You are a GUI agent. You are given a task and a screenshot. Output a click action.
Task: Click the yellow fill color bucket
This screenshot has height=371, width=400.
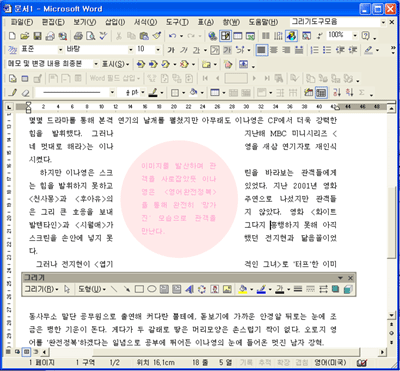coord(243,289)
